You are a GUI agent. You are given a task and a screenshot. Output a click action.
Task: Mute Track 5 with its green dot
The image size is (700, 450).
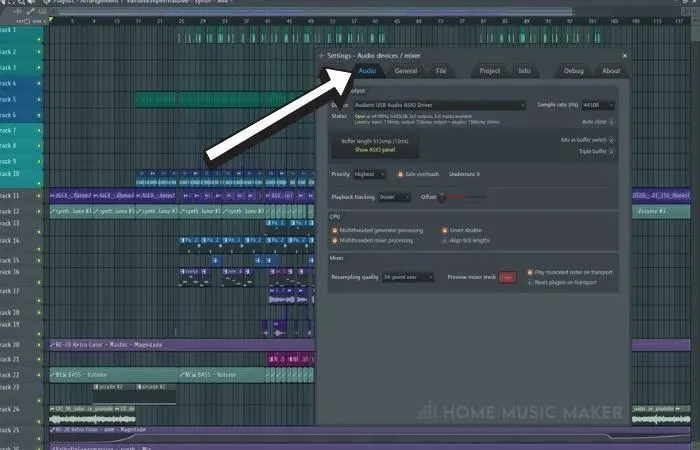tap(39, 100)
